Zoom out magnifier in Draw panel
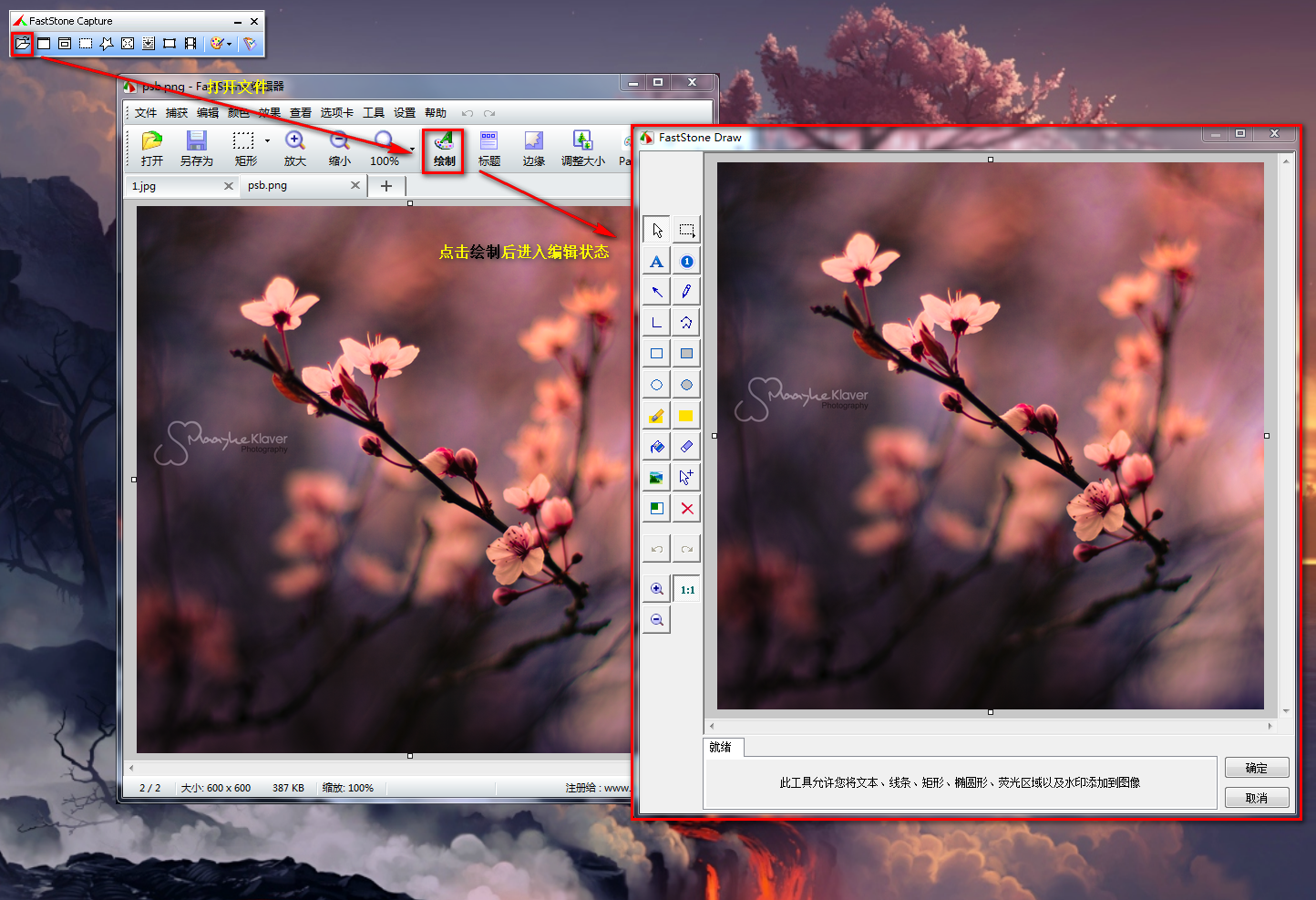This screenshot has width=1316, height=900. click(657, 620)
